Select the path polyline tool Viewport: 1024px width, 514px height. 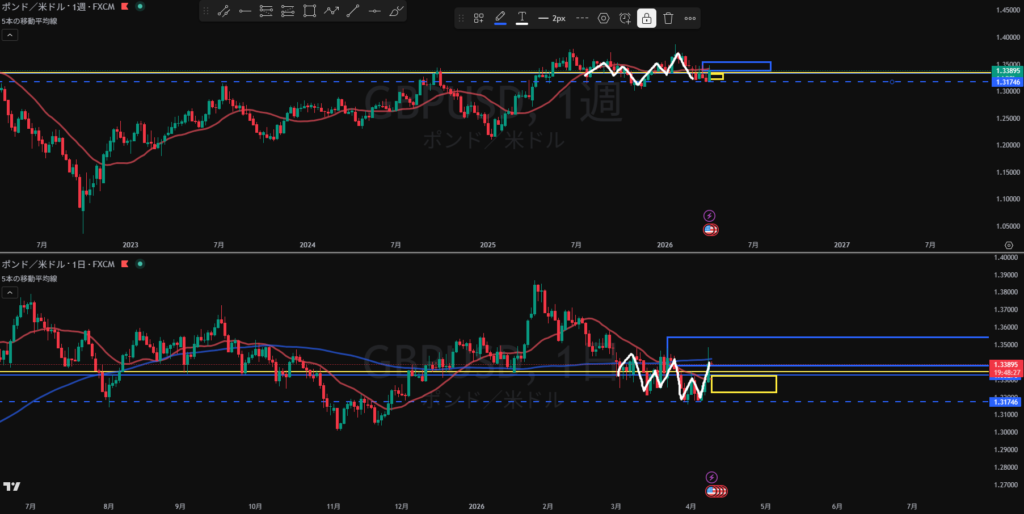point(331,11)
